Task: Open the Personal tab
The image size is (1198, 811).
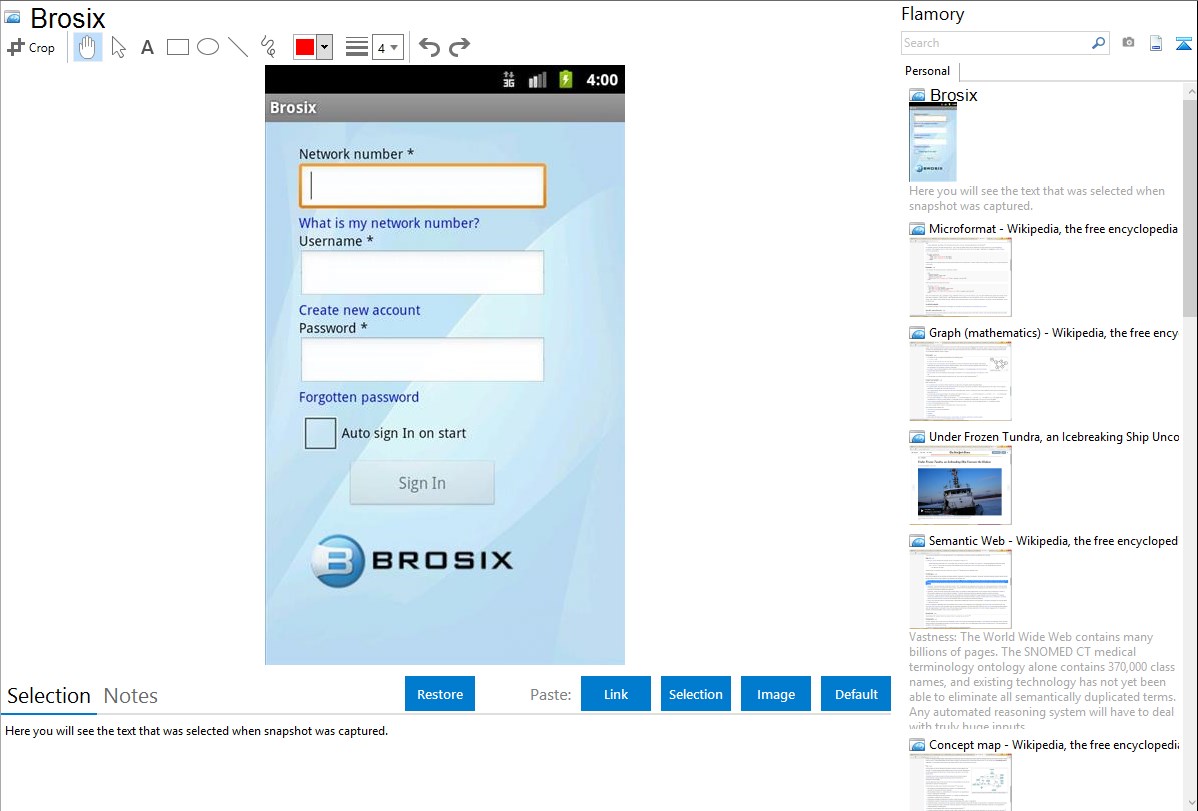Action: pyautogui.click(x=928, y=71)
